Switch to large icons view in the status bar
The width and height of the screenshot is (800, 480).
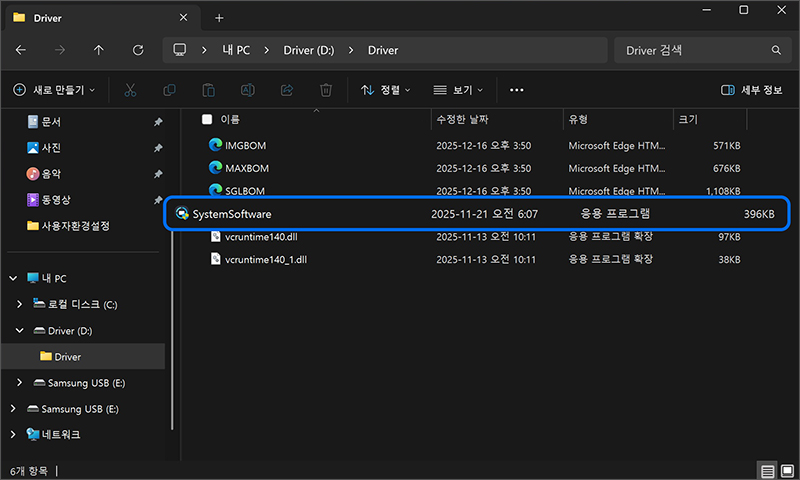click(787, 471)
